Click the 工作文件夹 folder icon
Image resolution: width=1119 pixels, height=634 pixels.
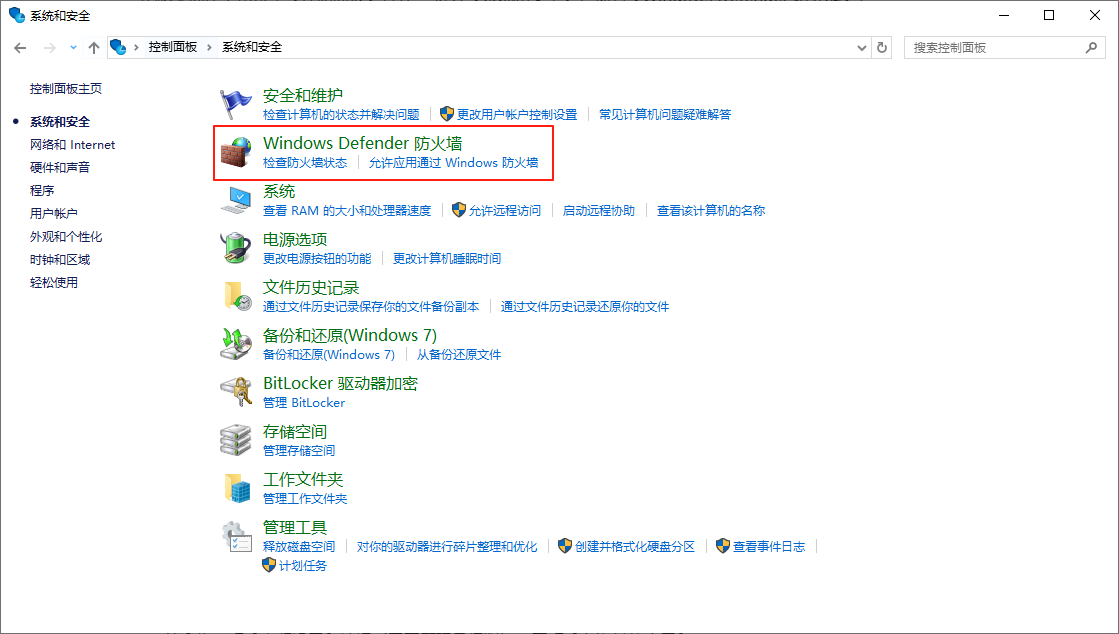[236, 487]
